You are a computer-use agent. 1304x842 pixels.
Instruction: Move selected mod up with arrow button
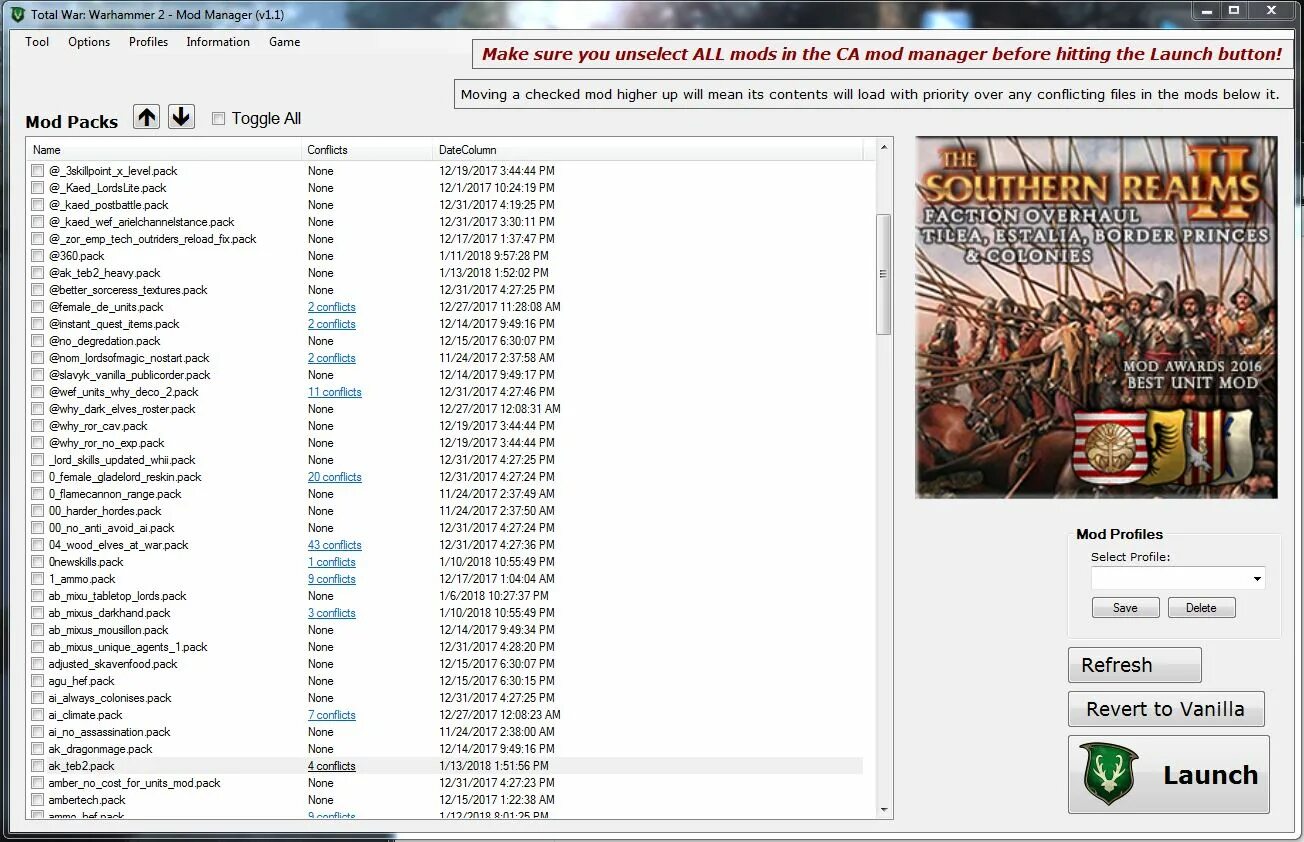147,117
